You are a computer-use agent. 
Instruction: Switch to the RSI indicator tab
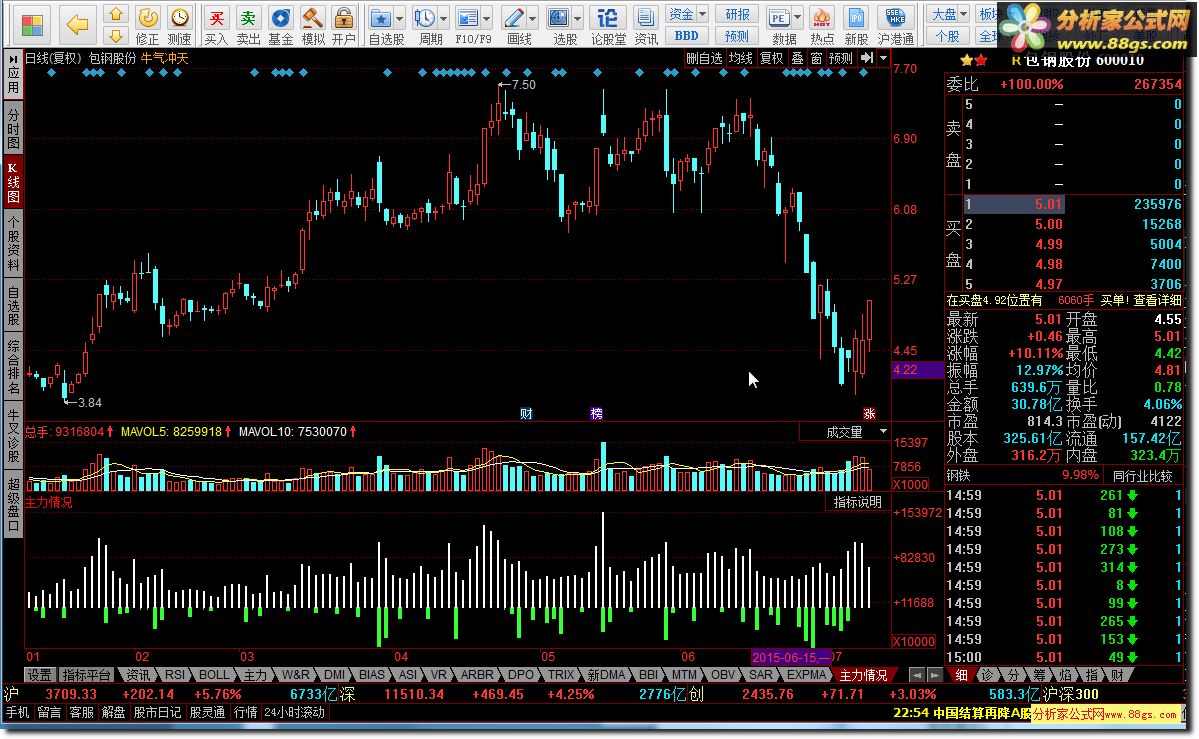175,675
